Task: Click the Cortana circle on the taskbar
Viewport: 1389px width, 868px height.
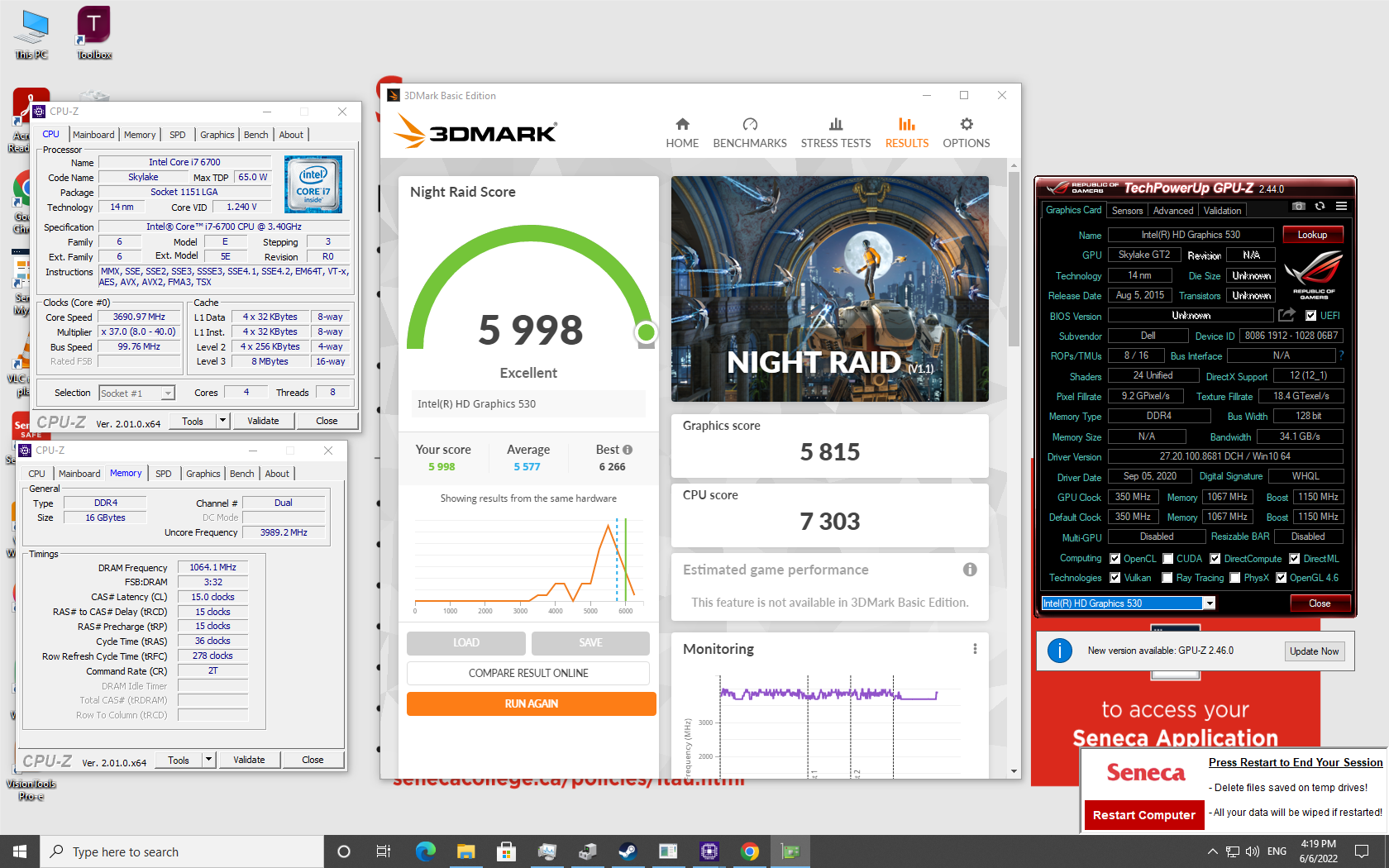Action: tap(344, 851)
